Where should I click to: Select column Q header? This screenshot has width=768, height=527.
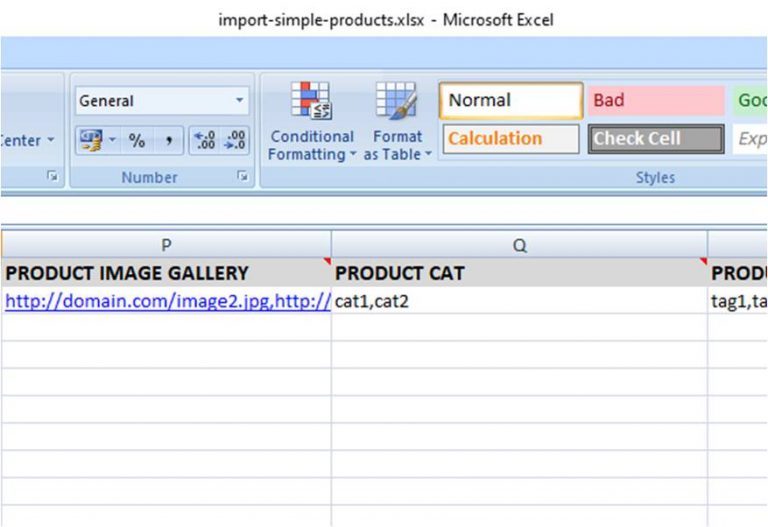[x=520, y=244]
